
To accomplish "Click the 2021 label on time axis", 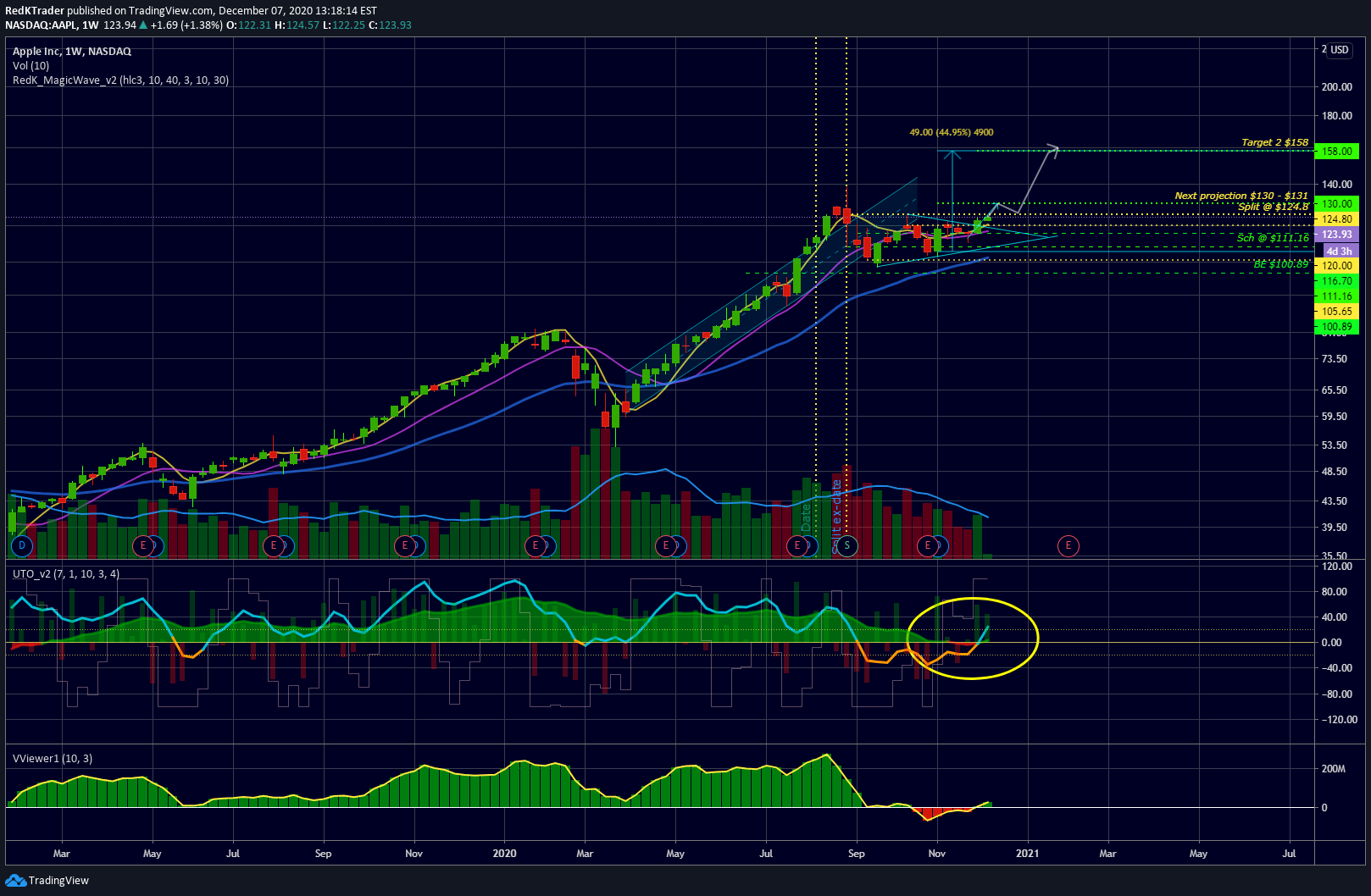I will pyautogui.click(x=1027, y=854).
